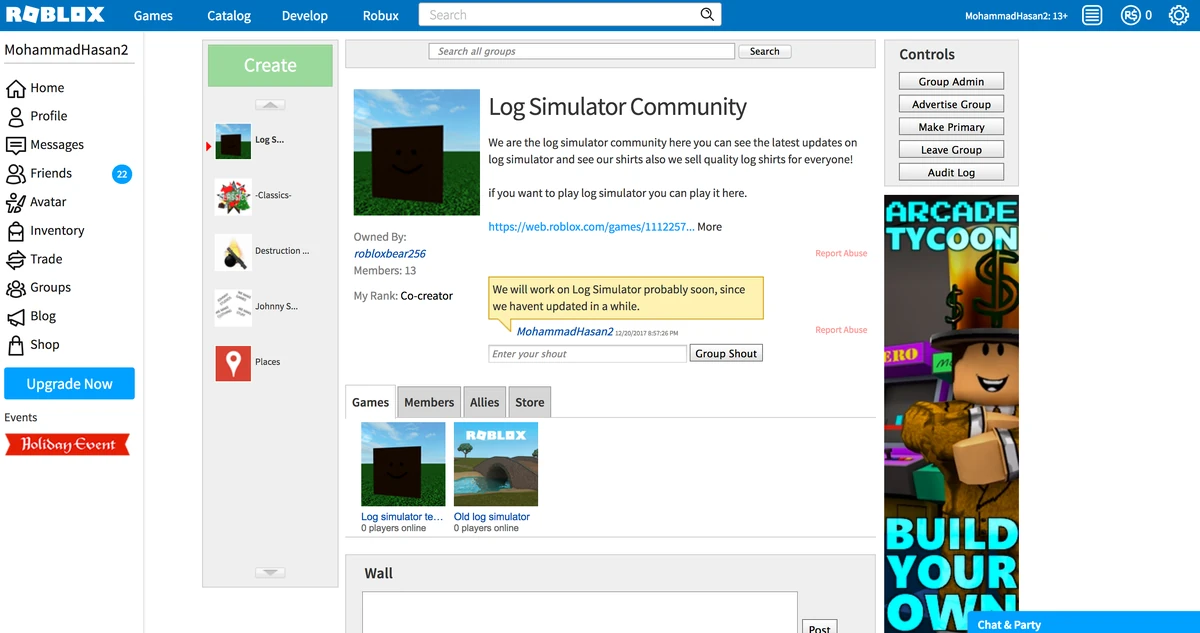Viewport: 1200px width, 633px height.
Task: Expand the Chat & Party panel
Action: click(x=1008, y=624)
